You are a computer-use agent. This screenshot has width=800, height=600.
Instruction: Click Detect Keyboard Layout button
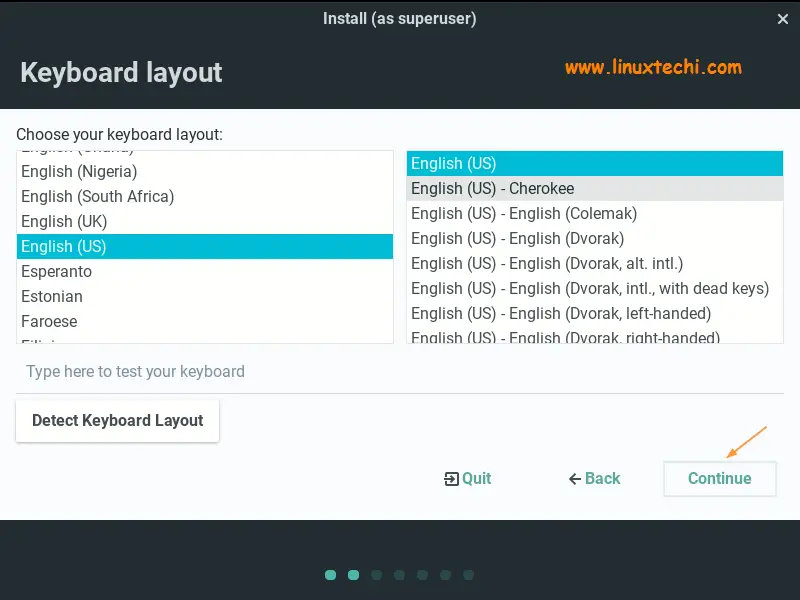click(117, 420)
